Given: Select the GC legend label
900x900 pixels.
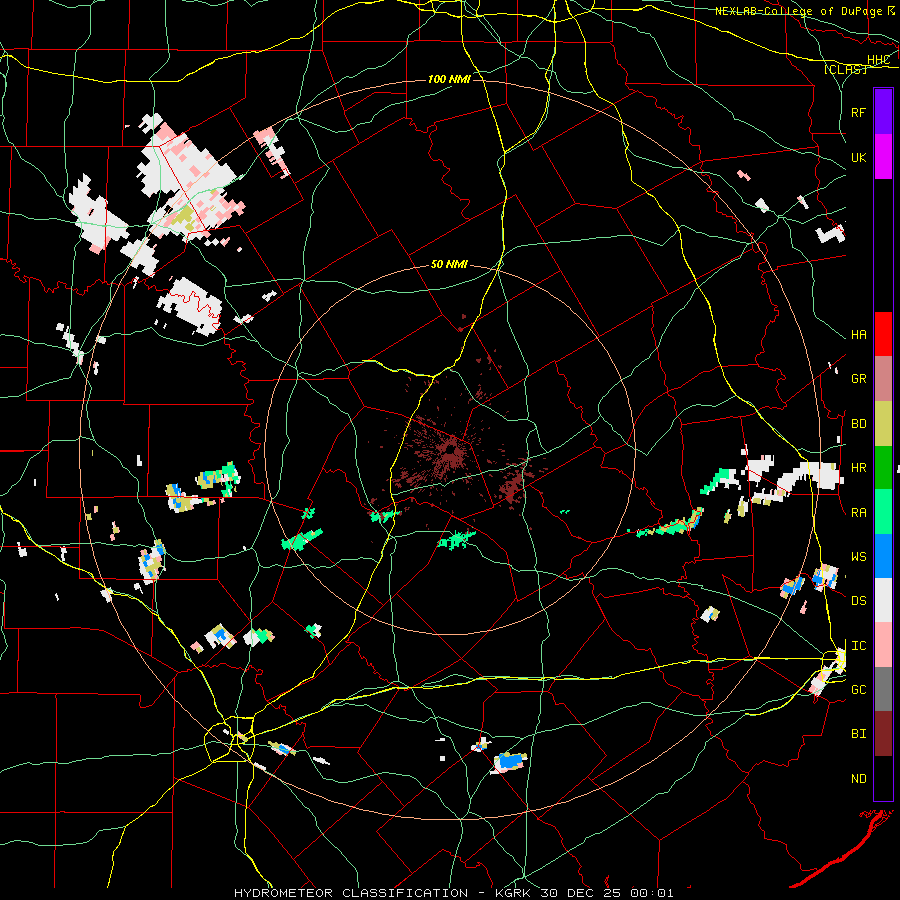Looking at the screenshot, I should coord(858,690).
